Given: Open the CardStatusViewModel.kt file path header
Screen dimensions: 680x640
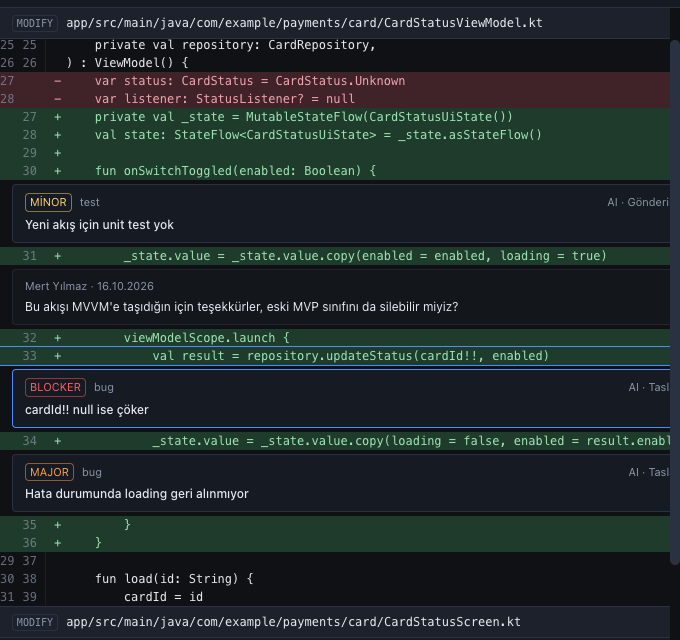Looking at the screenshot, I should (x=304, y=23).
